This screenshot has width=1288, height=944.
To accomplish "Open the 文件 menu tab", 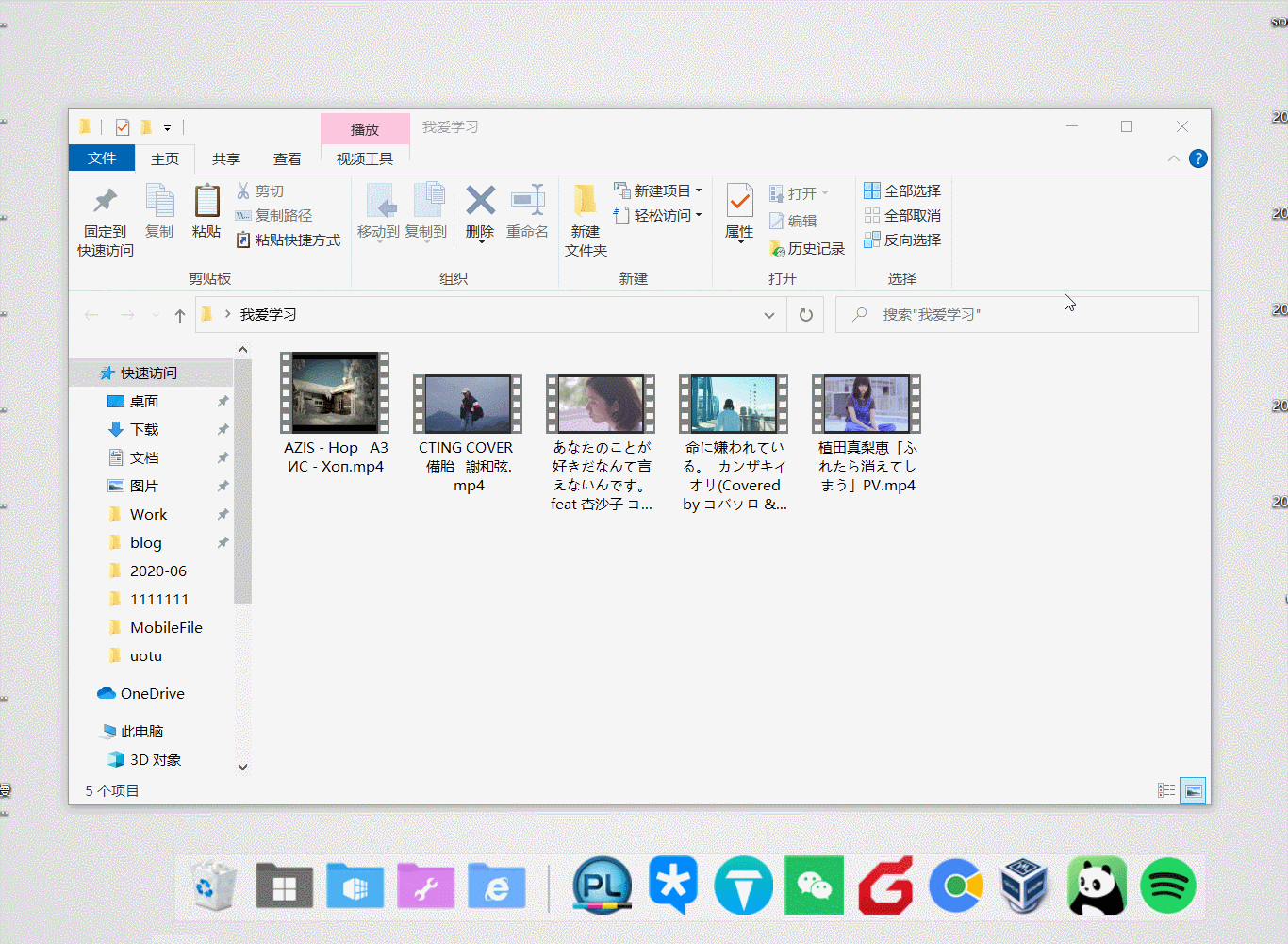I will pyautogui.click(x=102, y=158).
